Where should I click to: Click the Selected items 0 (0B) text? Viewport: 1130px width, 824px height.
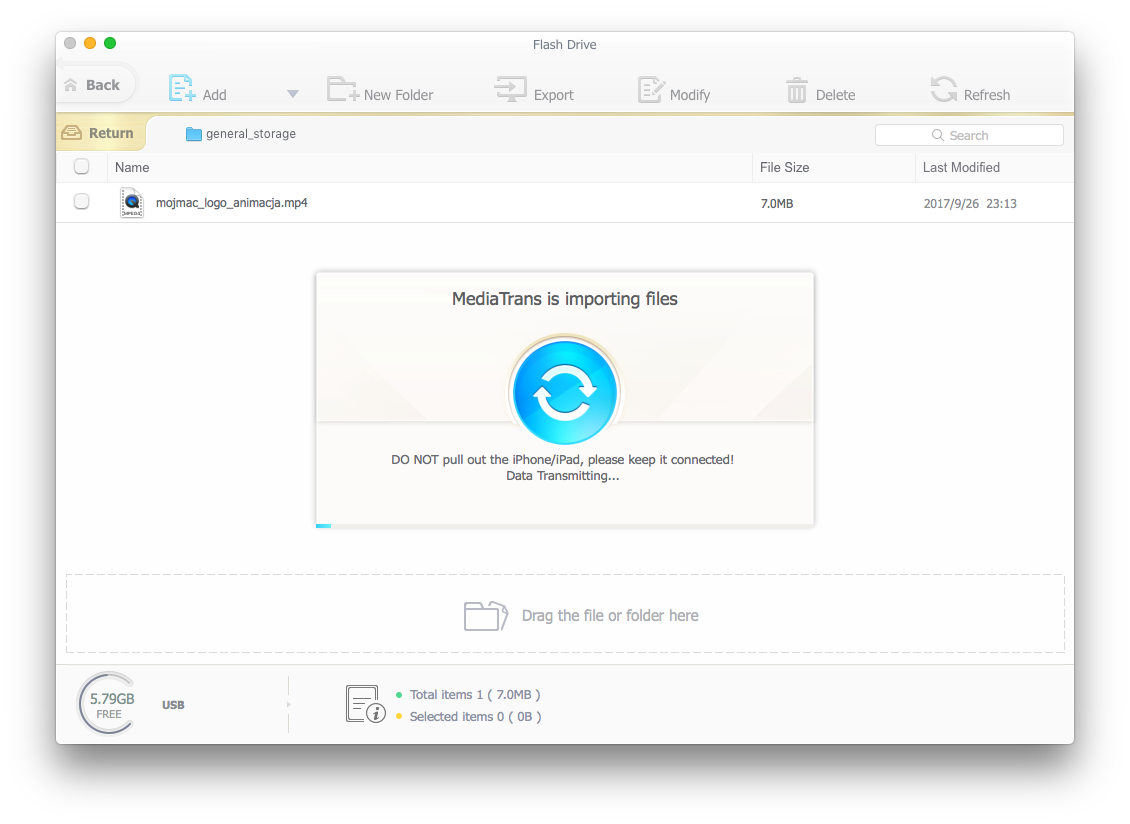point(476,717)
